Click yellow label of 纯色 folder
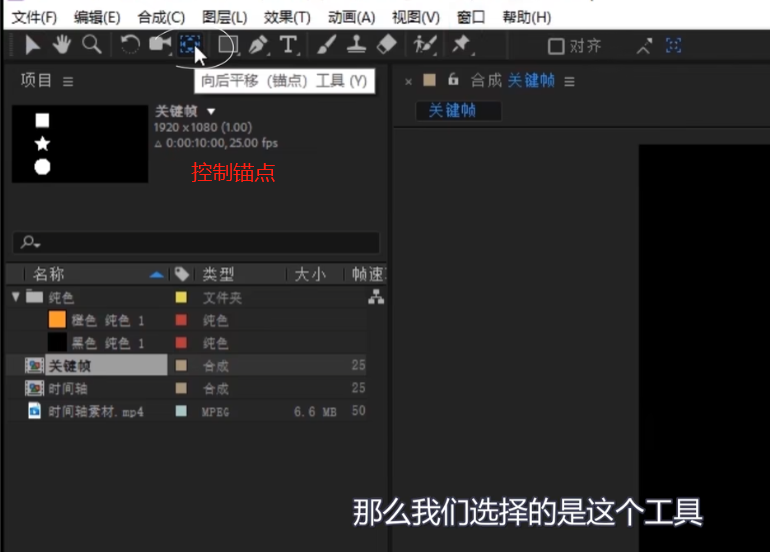The image size is (770, 552). (181, 297)
